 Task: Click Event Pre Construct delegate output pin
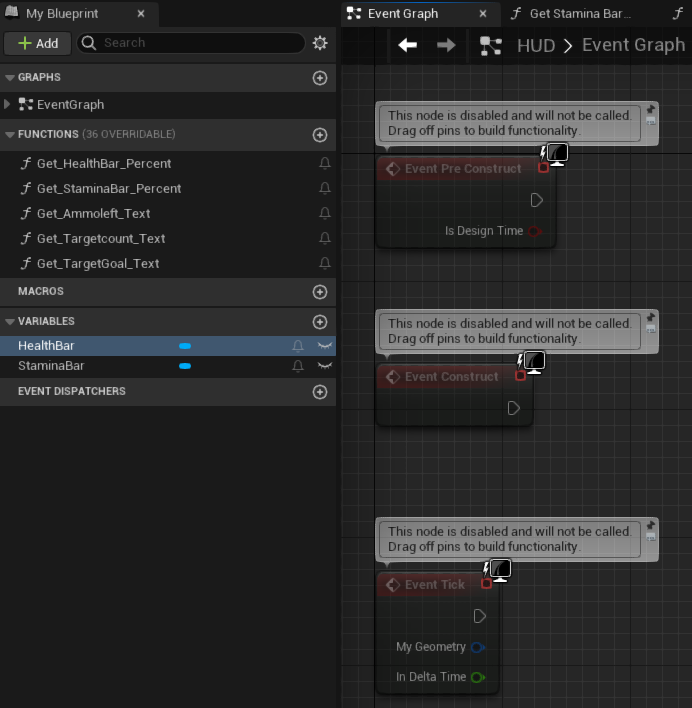(543, 168)
